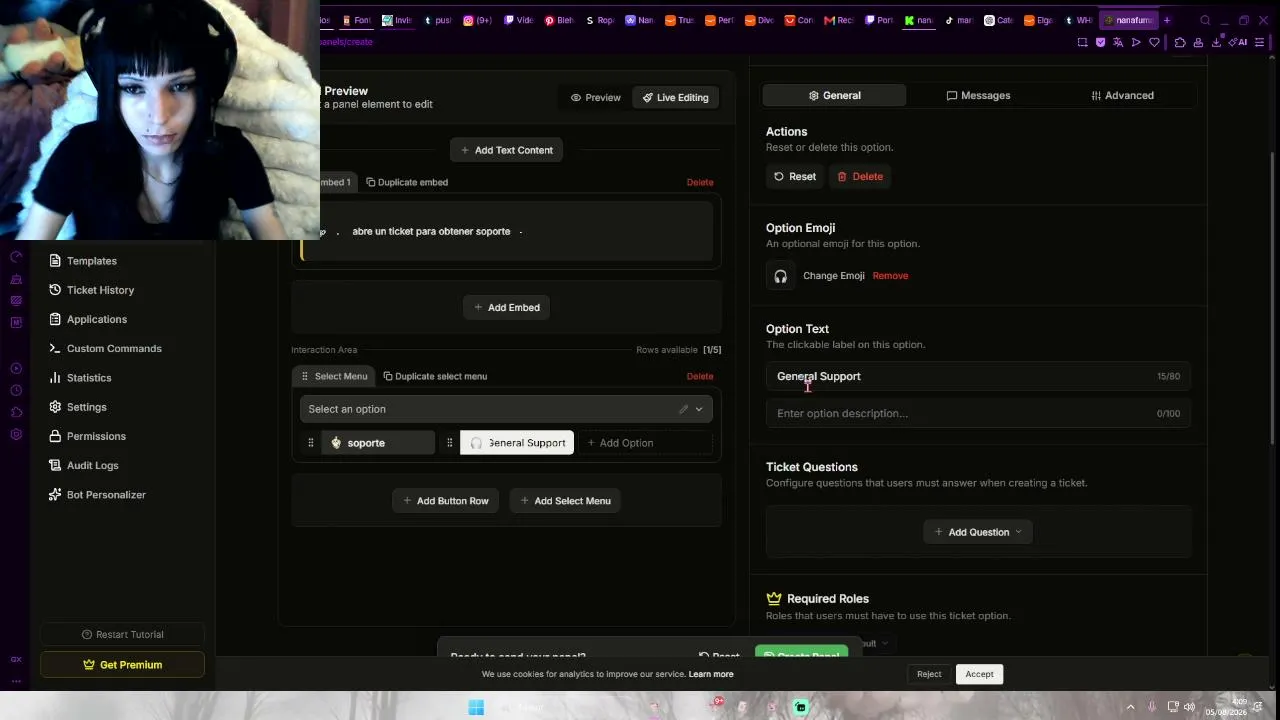Click Add Text Content button
The width and height of the screenshot is (1280, 720).
click(506, 150)
